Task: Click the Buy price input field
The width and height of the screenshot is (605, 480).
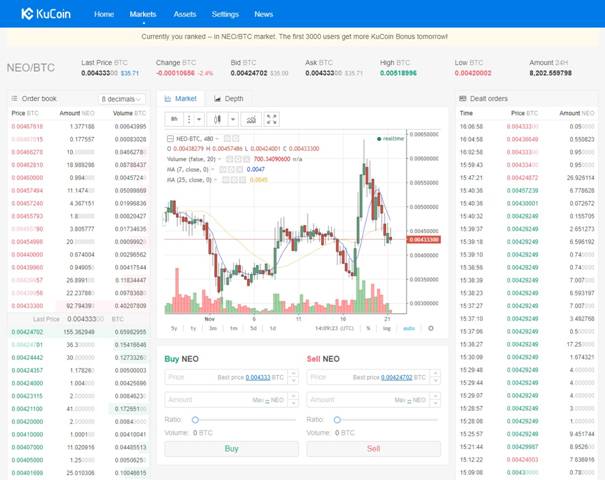Action: (227, 377)
